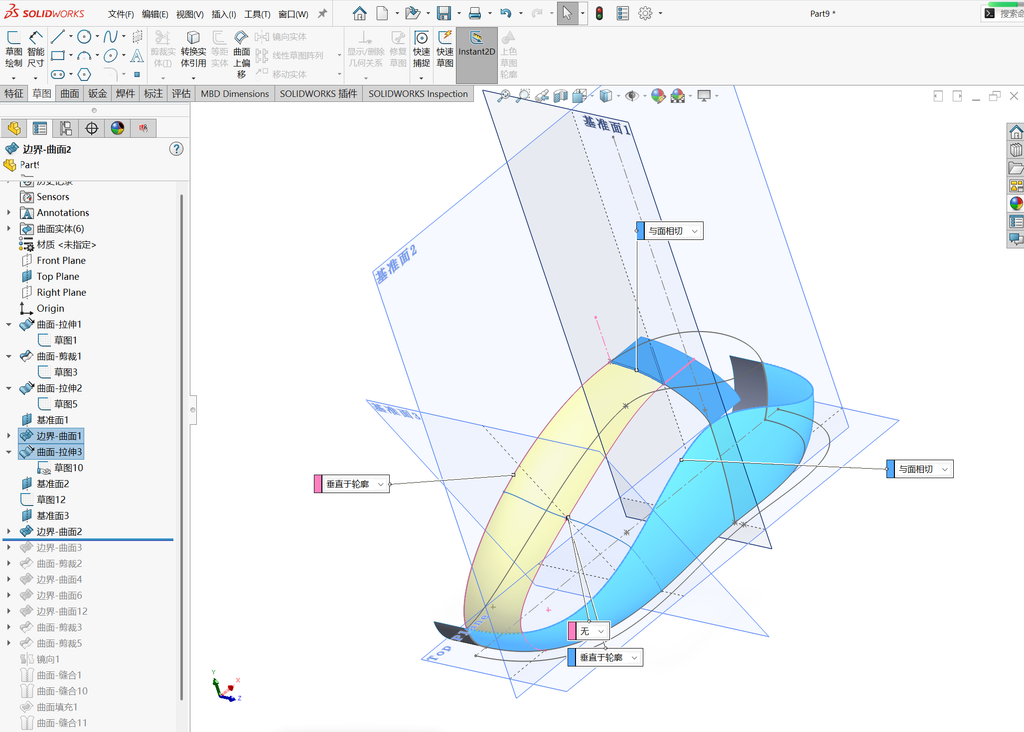Choose the Line sketch tool

pos(57,37)
